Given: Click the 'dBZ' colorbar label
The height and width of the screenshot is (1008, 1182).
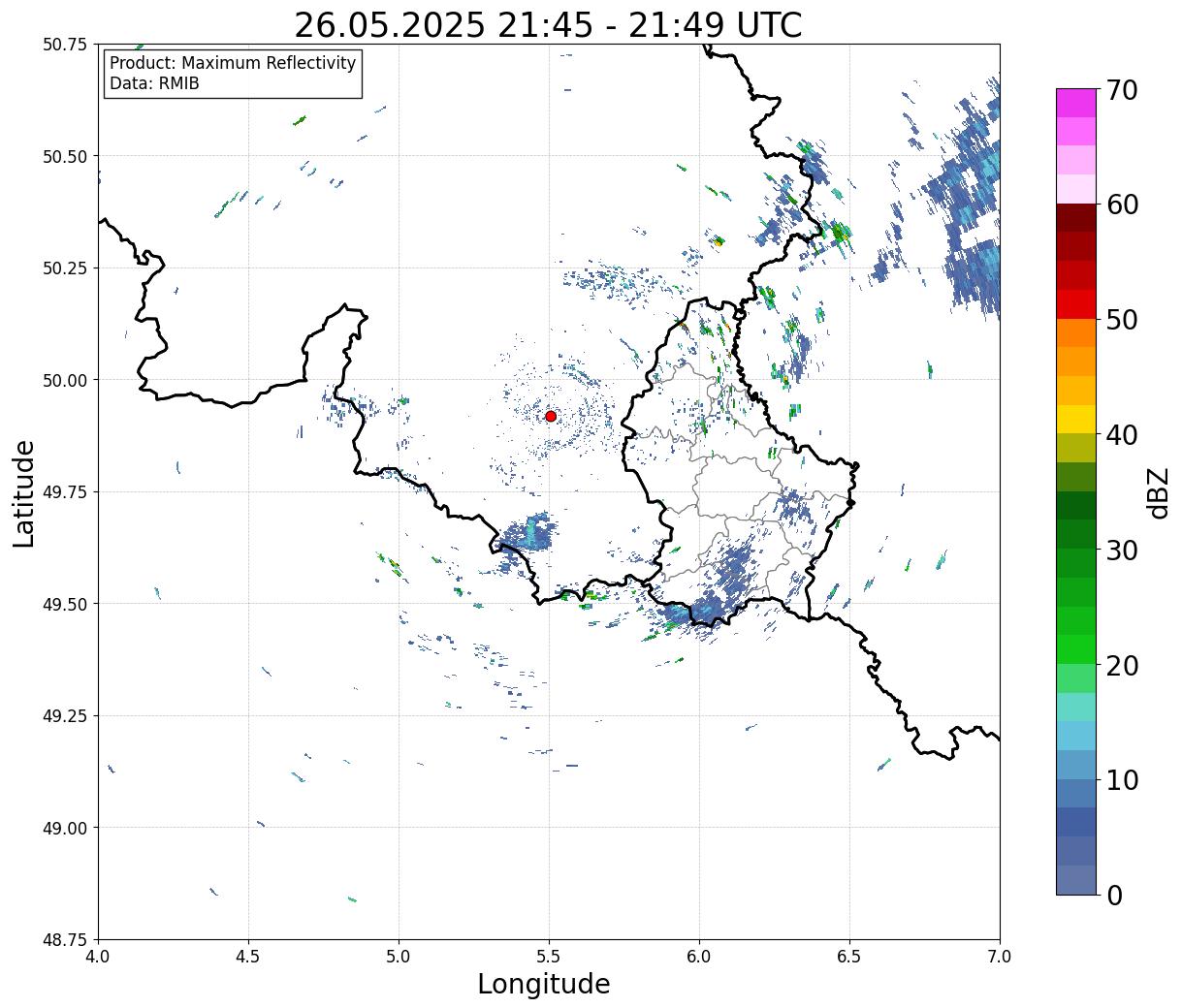Looking at the screenshot, I should point(1158,492).
